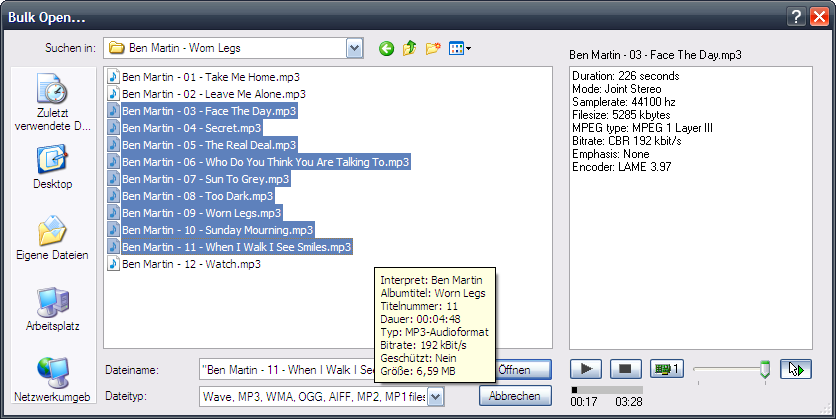836x419 pixels.
Task: Click music icon of '08 - Too Dark.mp3'
Action: (x=113, y=196)
